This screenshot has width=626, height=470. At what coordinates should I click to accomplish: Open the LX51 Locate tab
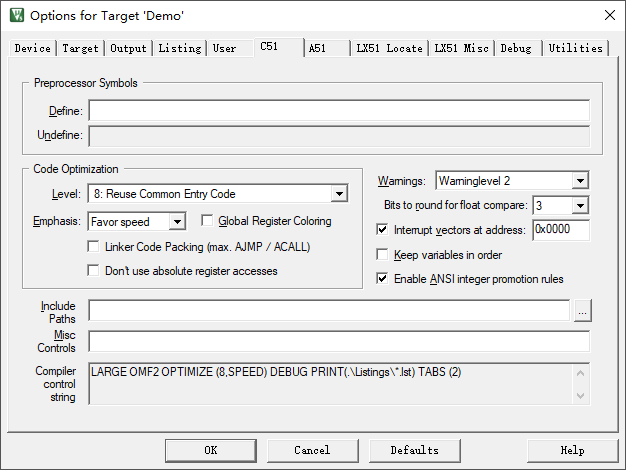coord(389,48)
